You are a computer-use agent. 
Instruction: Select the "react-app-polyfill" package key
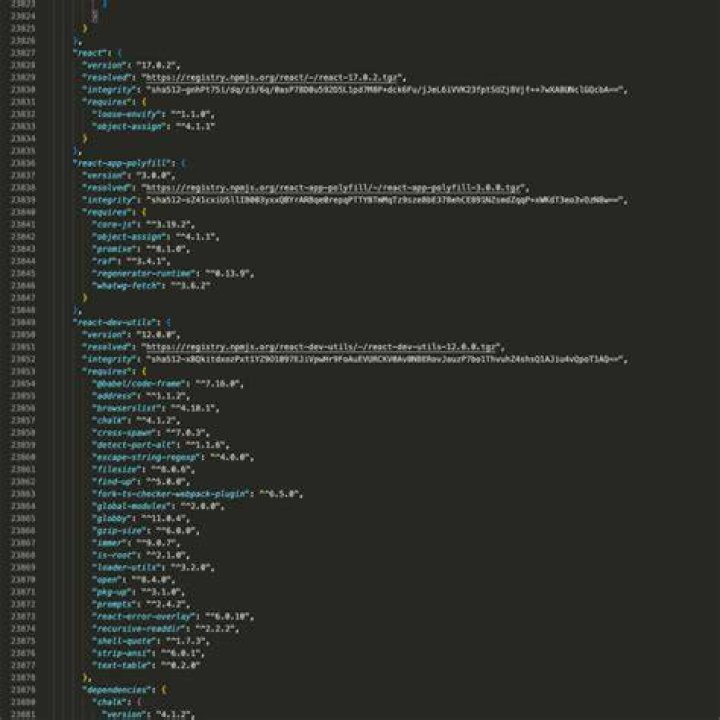click(x=124, y=163)
